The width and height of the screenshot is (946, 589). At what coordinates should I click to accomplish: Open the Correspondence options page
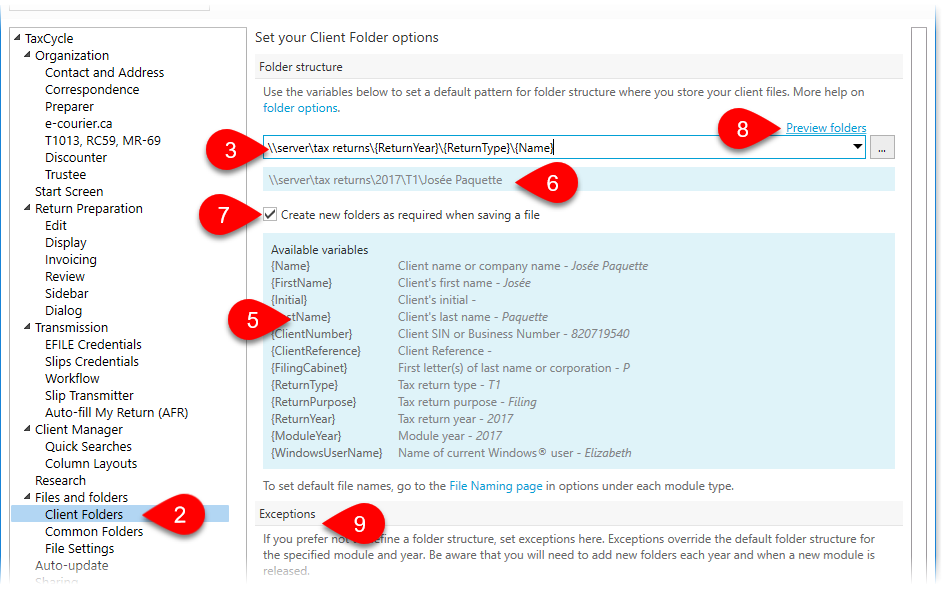tap(92, 89)
